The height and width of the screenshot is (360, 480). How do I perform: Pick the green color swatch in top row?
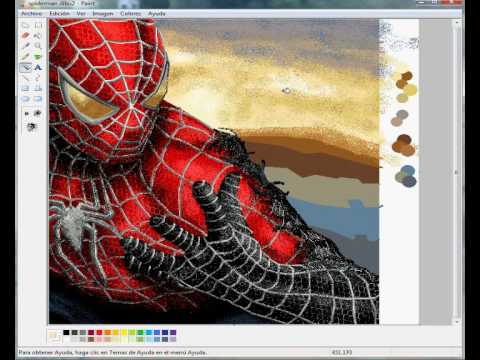[x=140, y=332]
